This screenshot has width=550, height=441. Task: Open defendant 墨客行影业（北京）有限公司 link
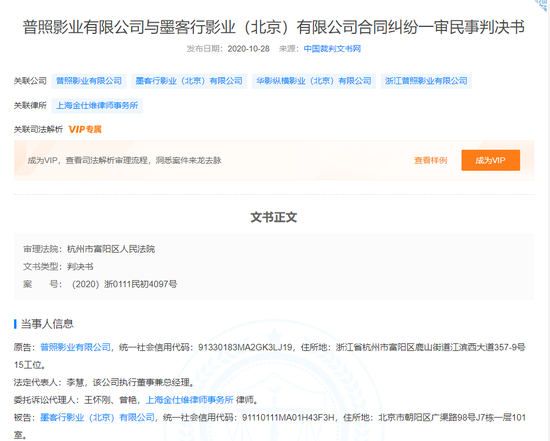[97, 417]
